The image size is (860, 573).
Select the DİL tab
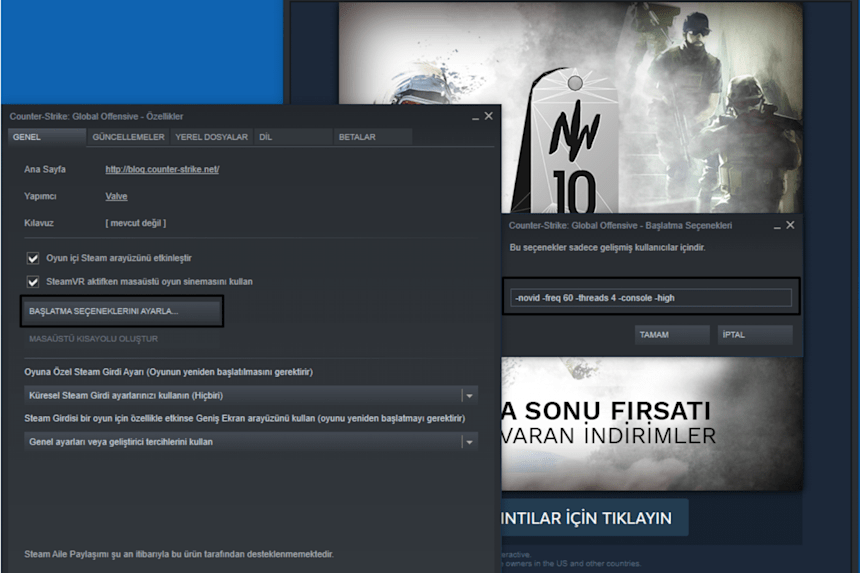pos(293,137)
